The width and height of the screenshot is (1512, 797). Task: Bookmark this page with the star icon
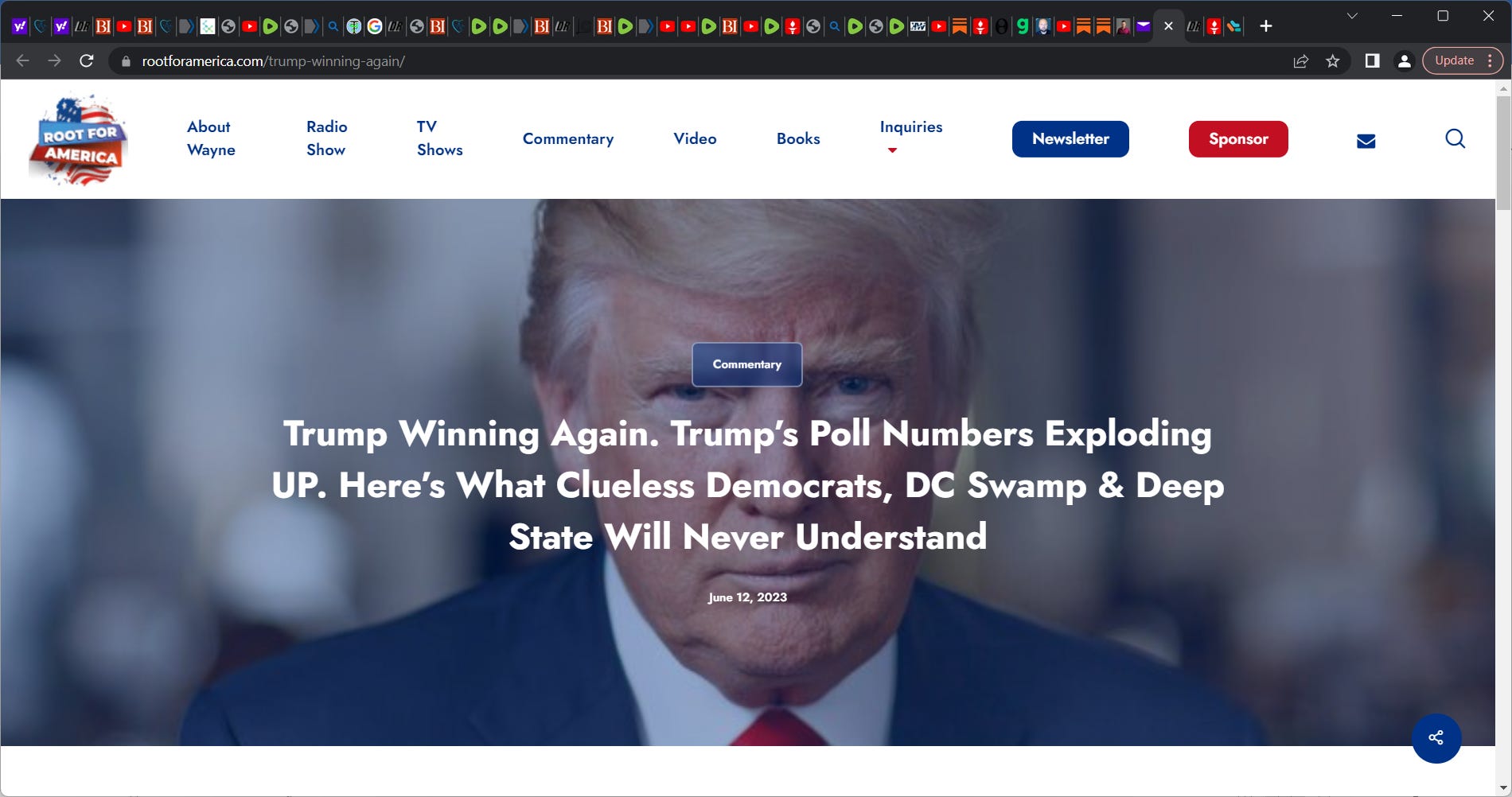click(1332, 61)
